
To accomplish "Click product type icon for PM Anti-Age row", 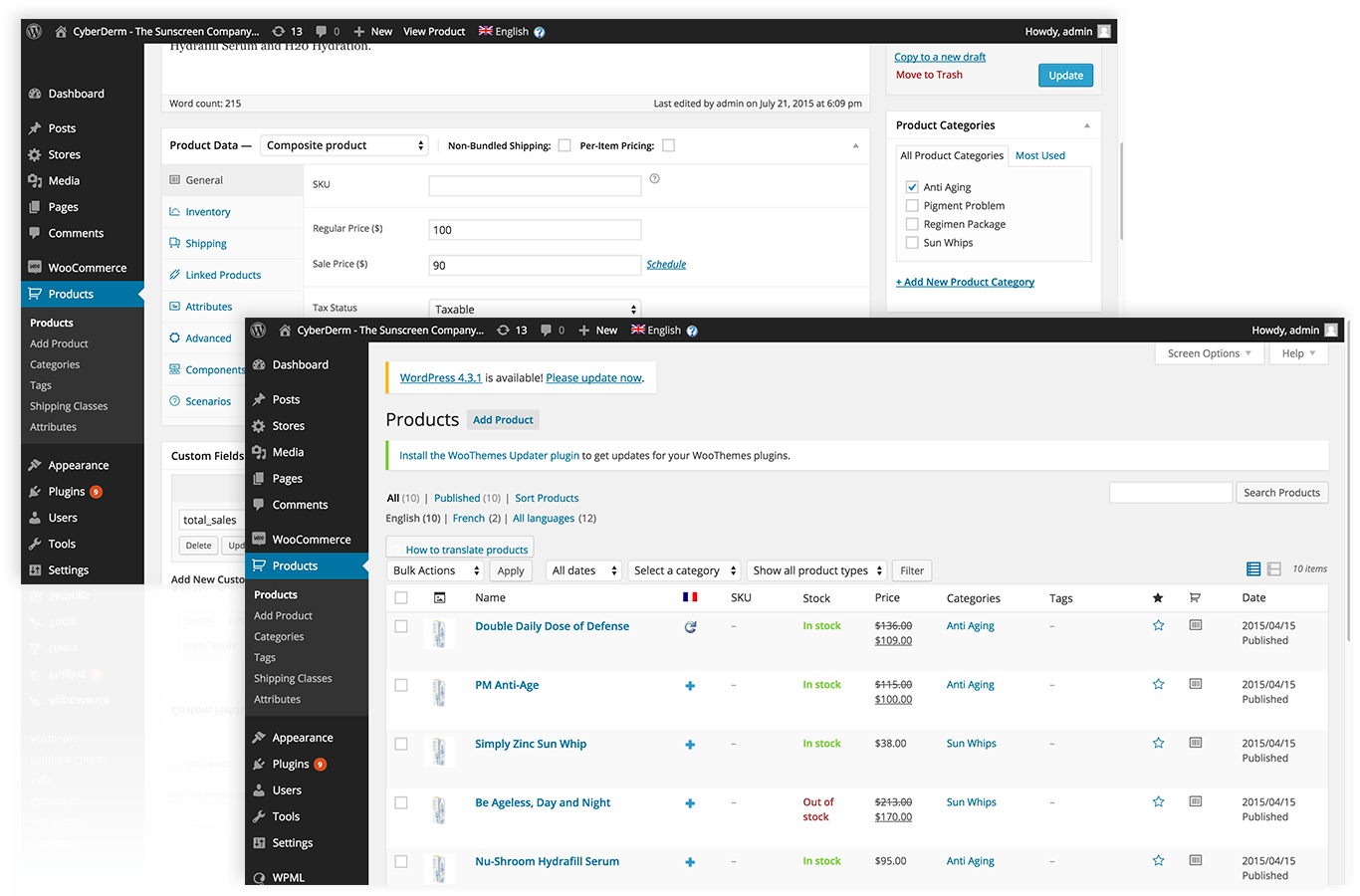I will pyautogui.click(x=1196, y=684).
